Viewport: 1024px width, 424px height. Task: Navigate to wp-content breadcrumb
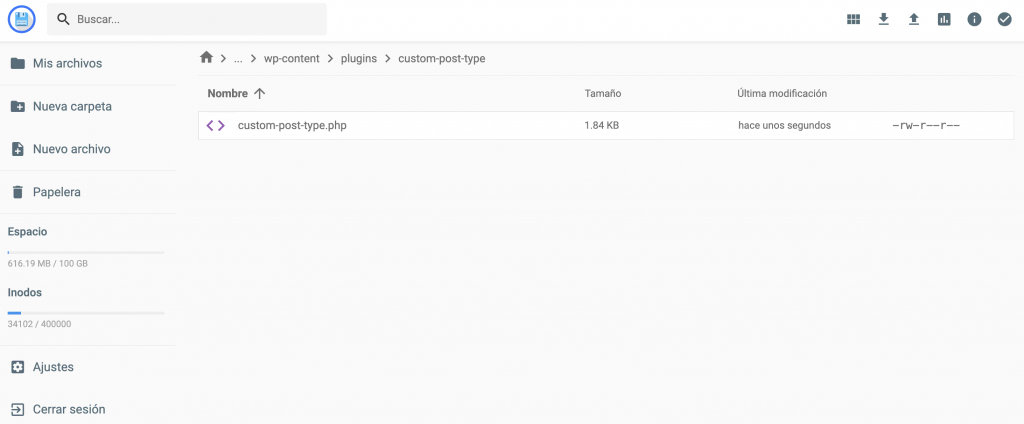click(292, 59)
